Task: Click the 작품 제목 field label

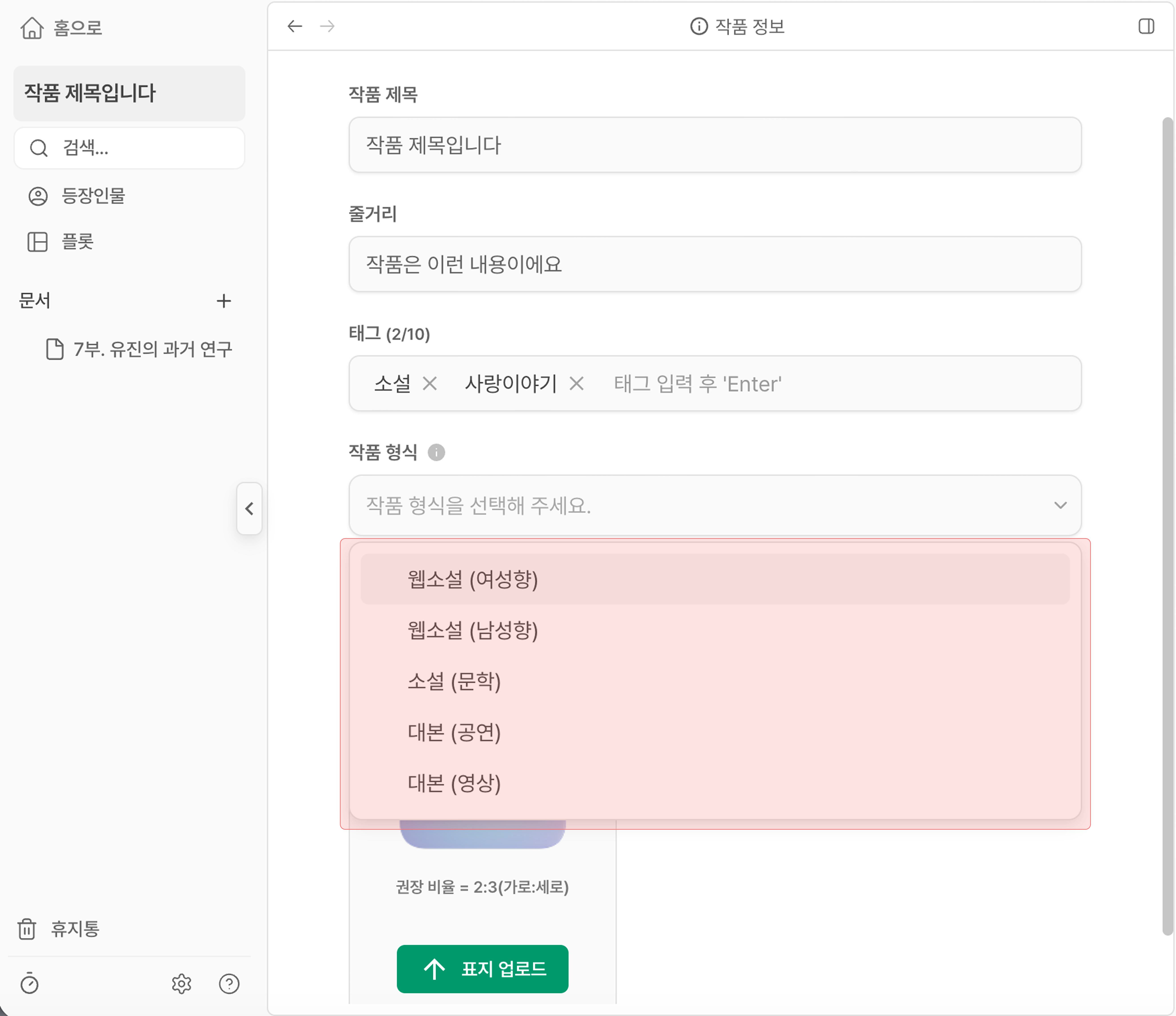Action: coord(383,95)
